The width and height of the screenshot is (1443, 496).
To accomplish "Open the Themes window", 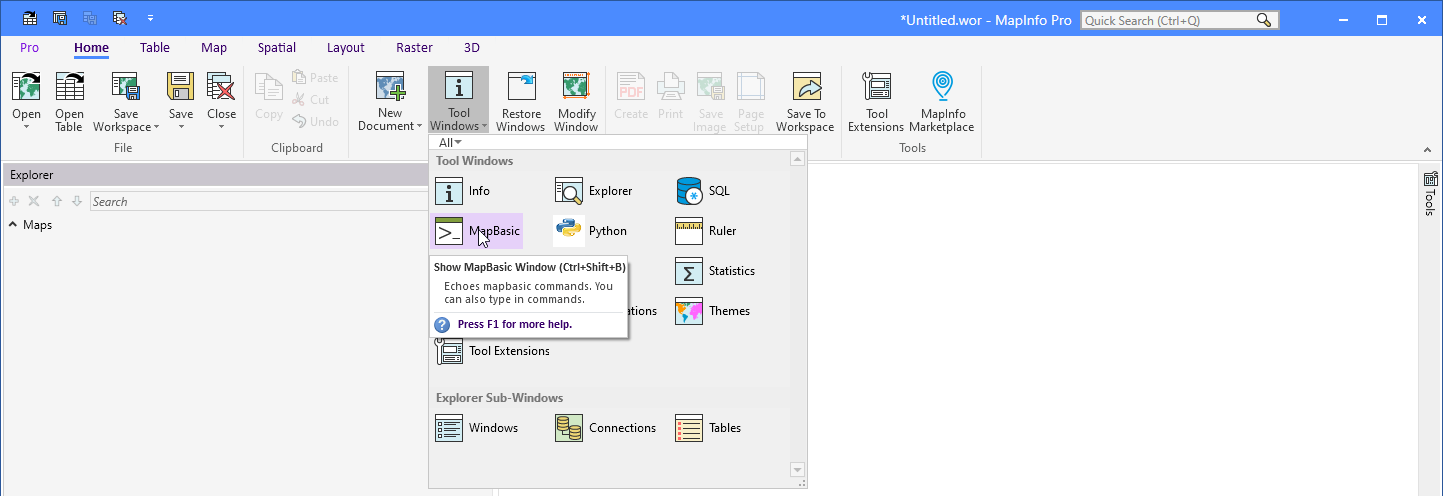I will pyautogui.click(x=712, y=311).
